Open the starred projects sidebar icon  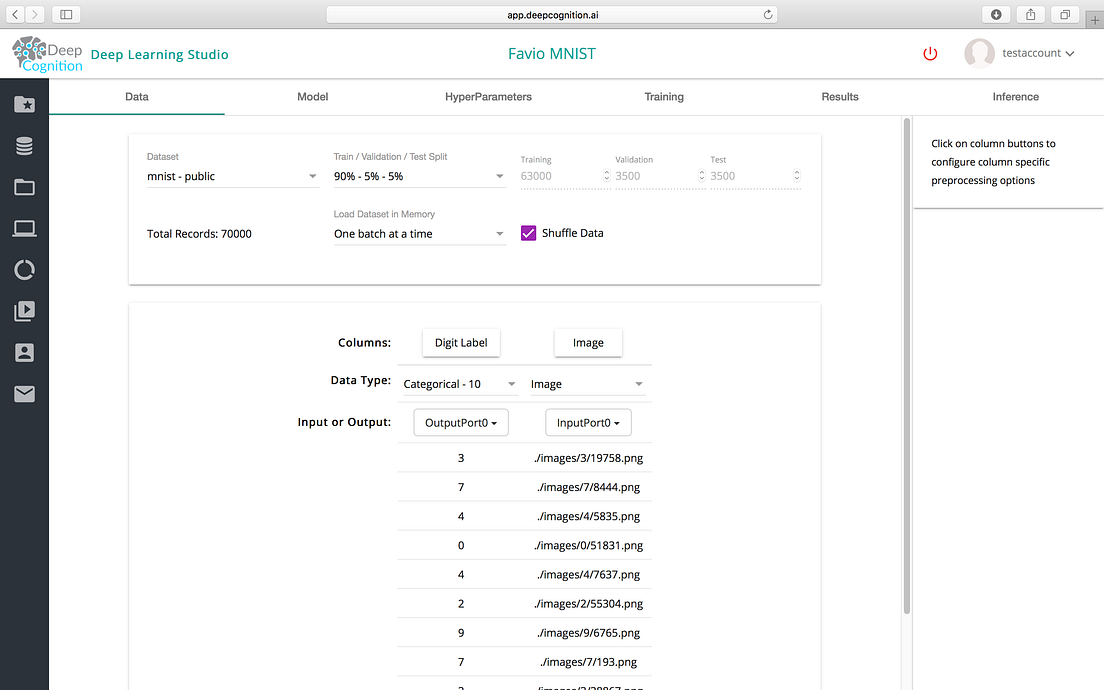25,104
